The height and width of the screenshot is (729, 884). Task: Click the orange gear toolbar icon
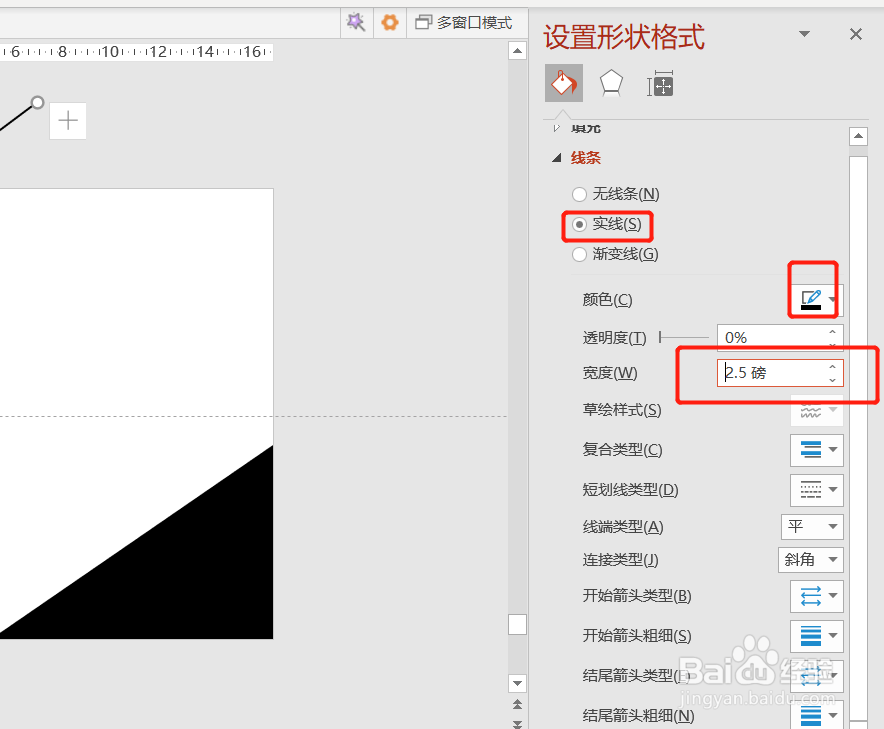[x=390, y=23]
